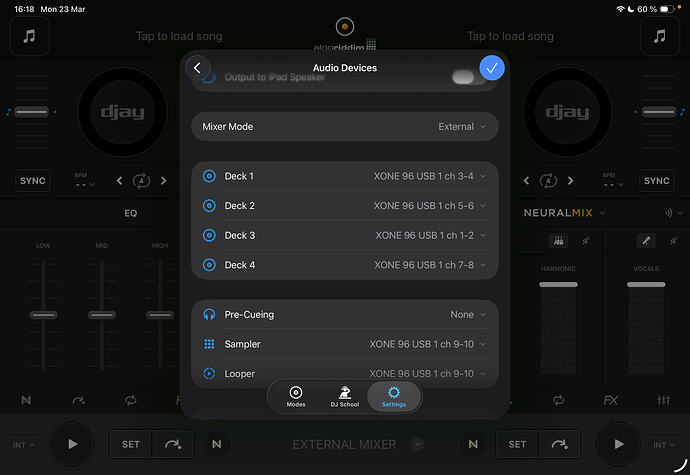This screenshot has height=475, width=690.
Task: Open NEURALMIX panel dropdown
Action: click(x=565, y=213)
